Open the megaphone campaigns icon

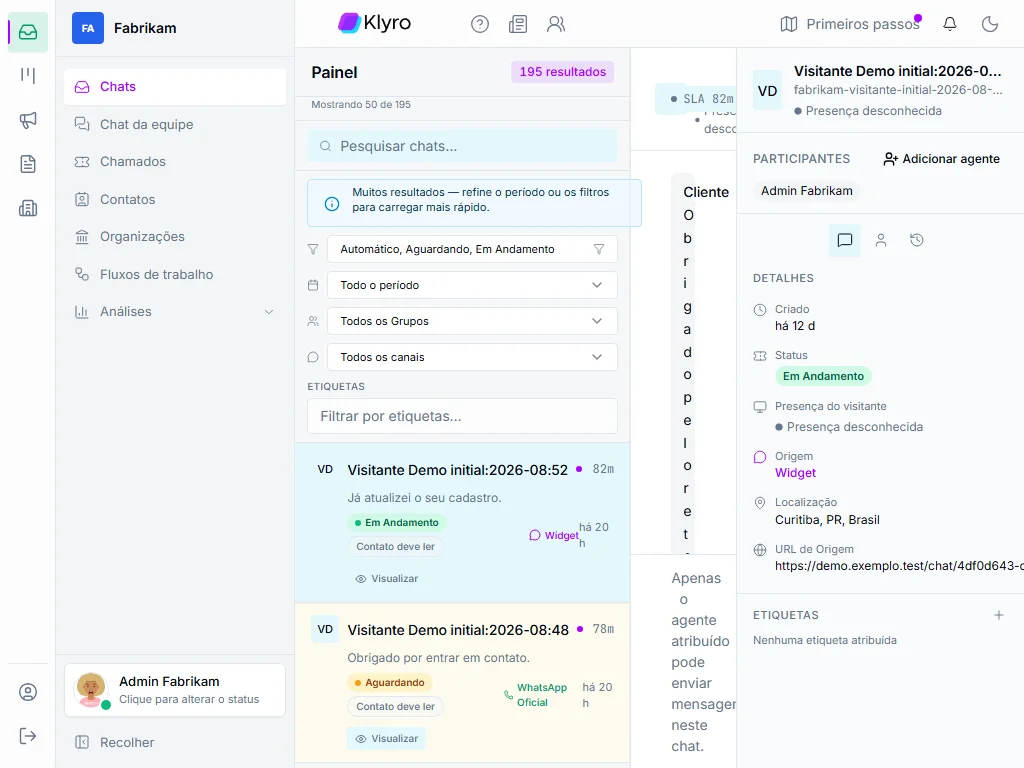28,120
